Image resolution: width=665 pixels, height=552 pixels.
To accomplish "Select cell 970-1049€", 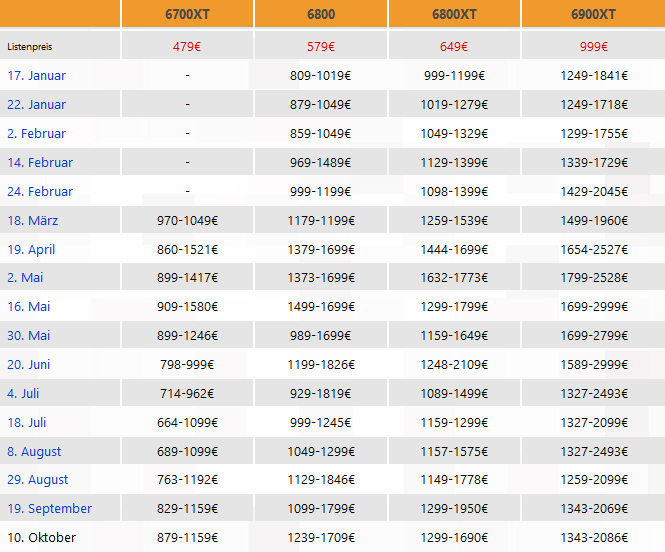I will click(x=187, y=220).
